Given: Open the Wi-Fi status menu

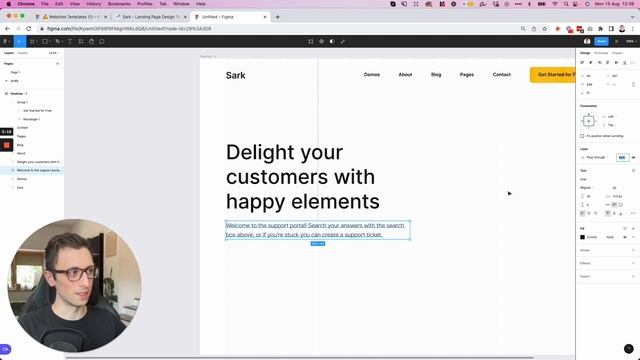Looking at the screenshot, I should click(x=555, y=4).
